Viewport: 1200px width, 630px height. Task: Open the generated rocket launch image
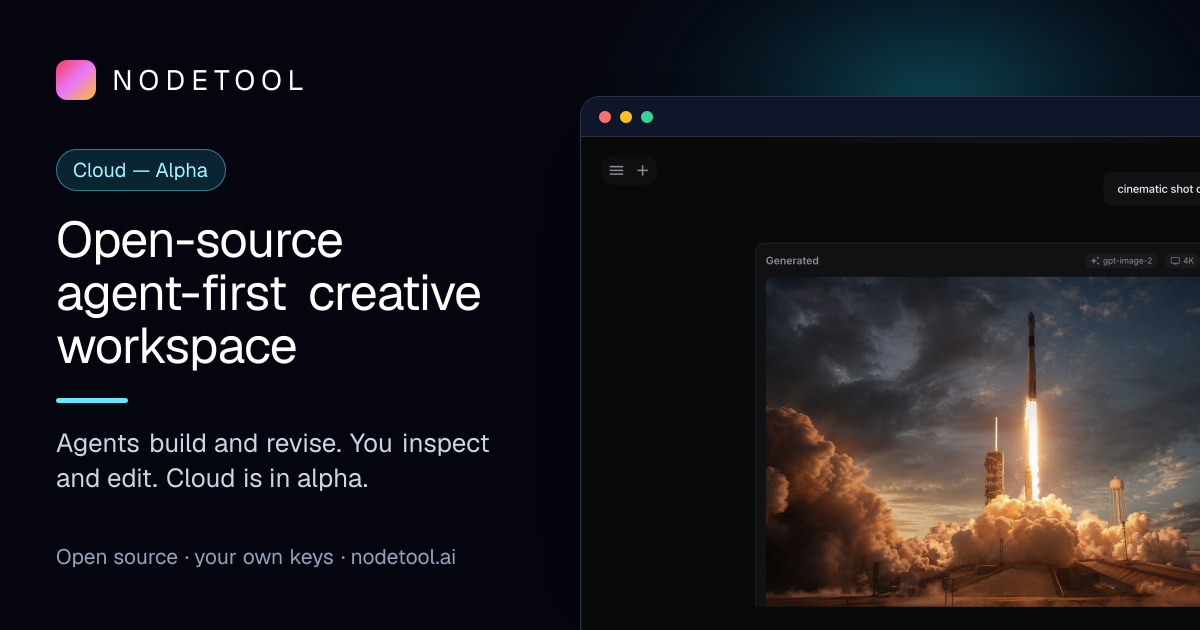983,441
